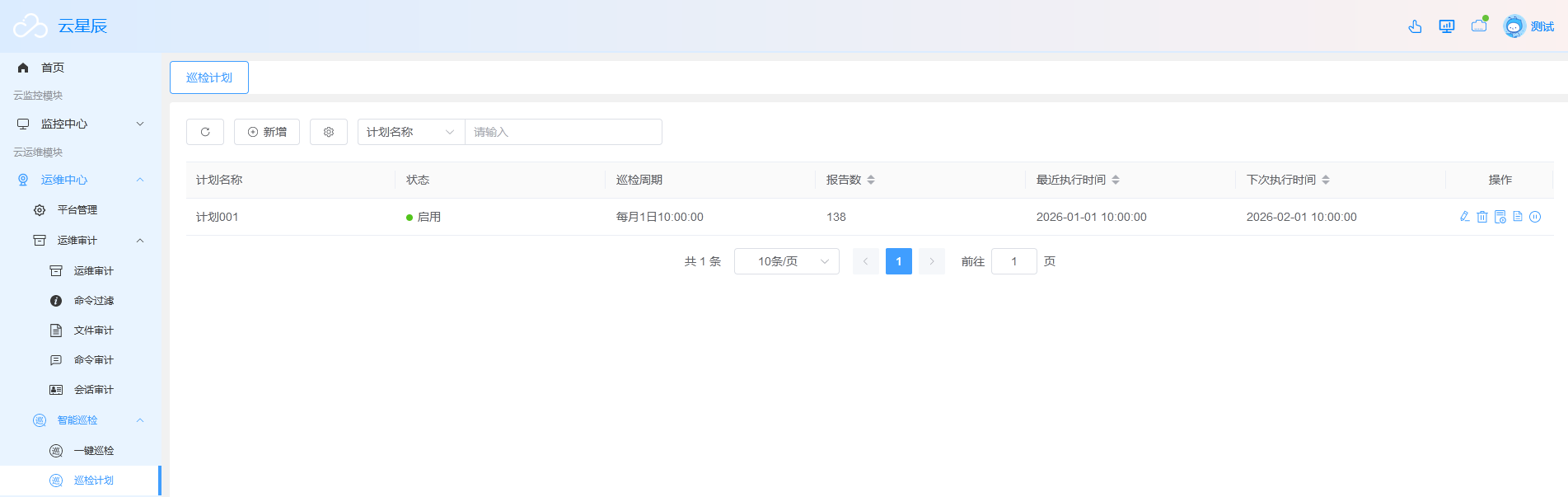Click the ID card icon beside 会话审计
This screenshot has height=497, width=1568.
(x=56, y=390)
